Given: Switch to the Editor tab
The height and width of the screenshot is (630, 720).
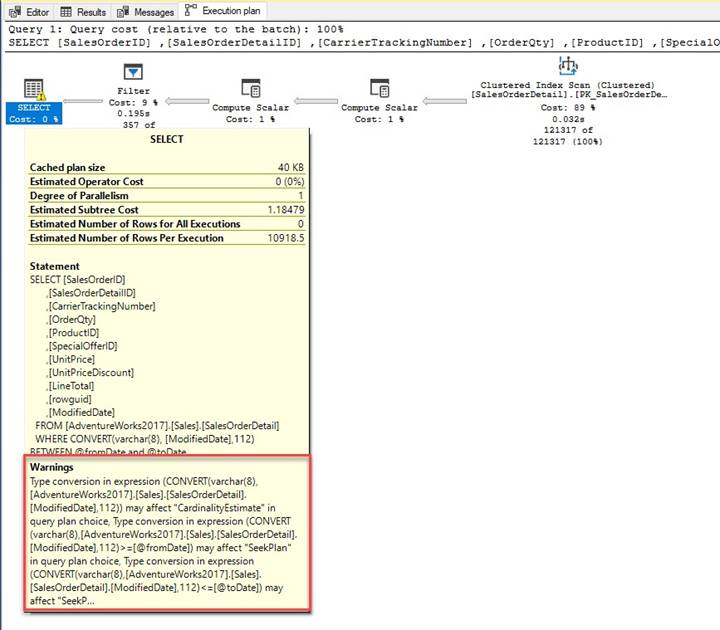Looking at the screenshot, I should [x=28, y=12].
